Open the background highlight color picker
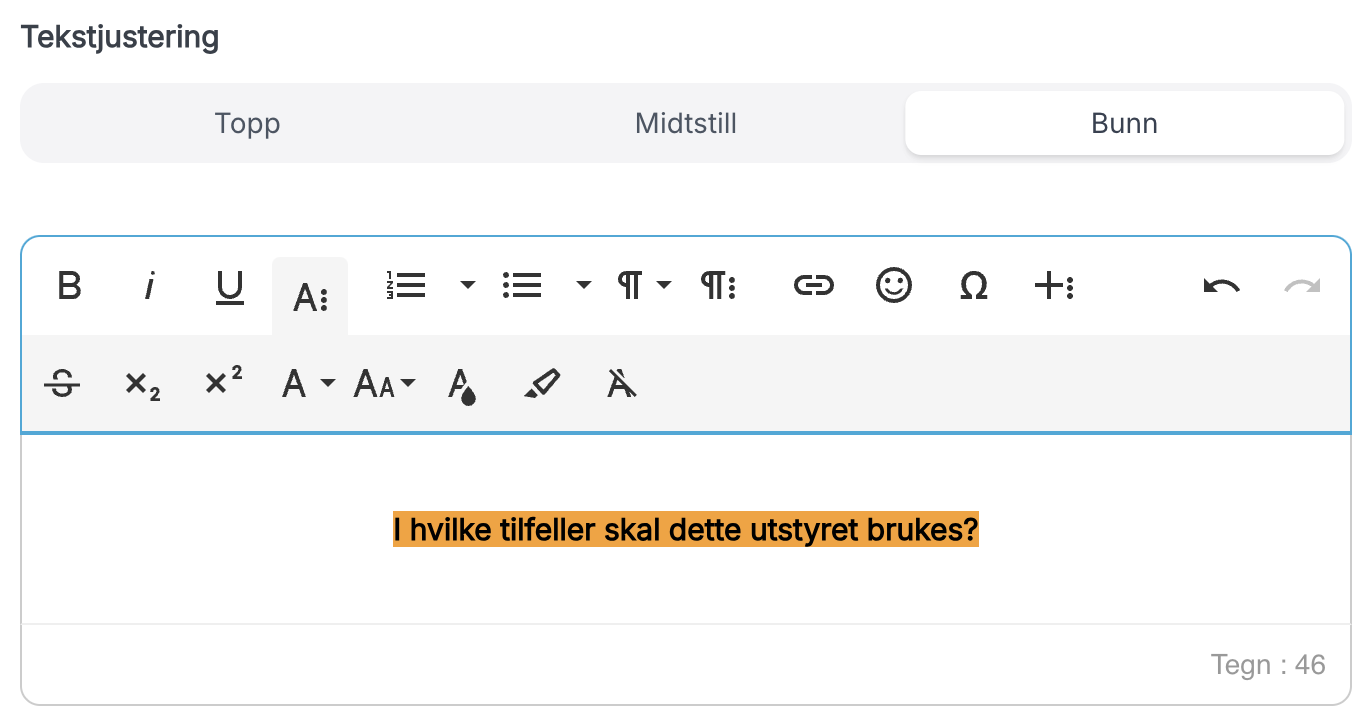Image resolution: width=1364 pixels, height=720 pixels. [542, 383]
